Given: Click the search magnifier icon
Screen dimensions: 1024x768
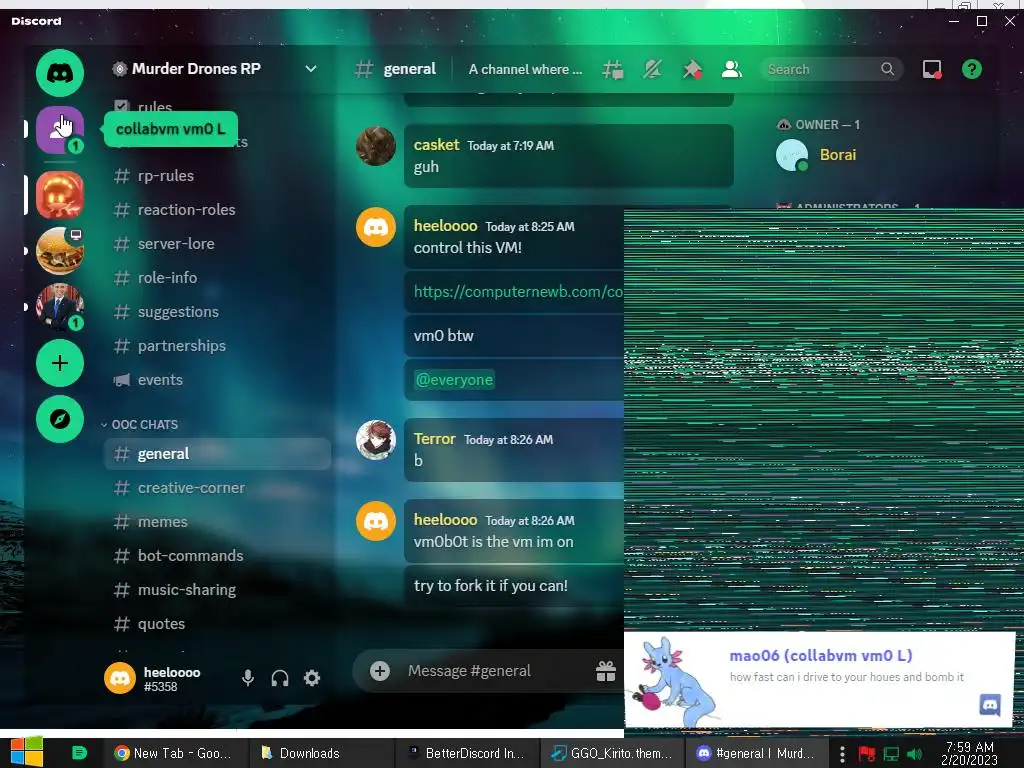Looking at the screenshot, I should click(x=887, y=69).
